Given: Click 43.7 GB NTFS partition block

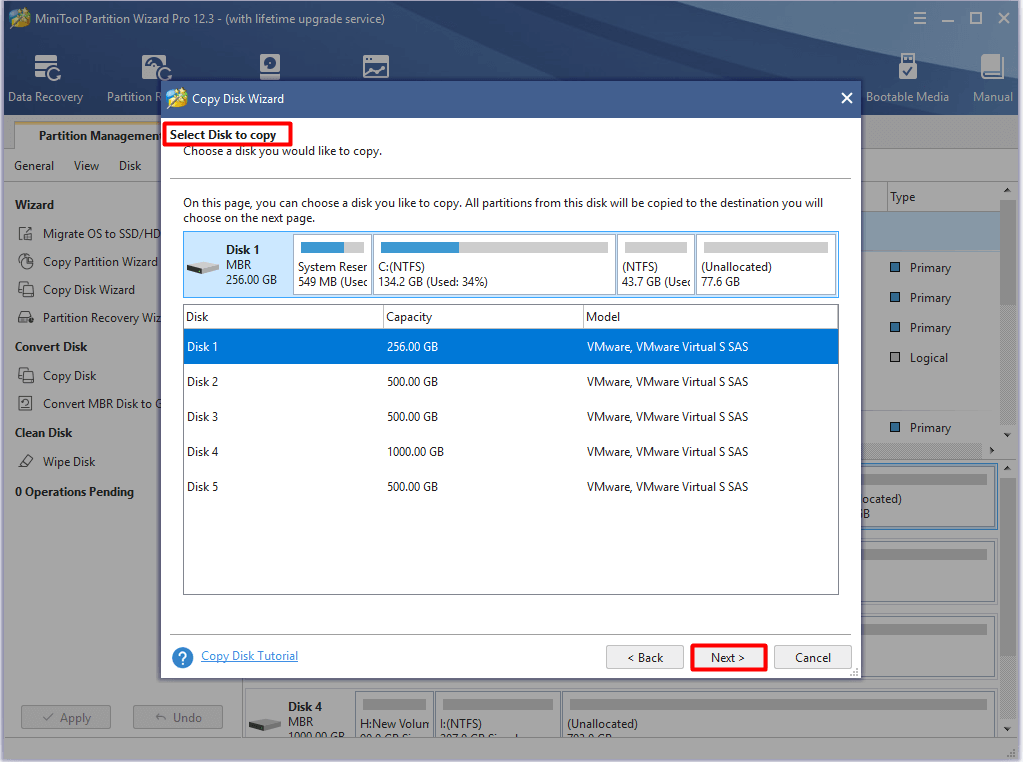Looking at the screenshot, I should click(656, 264).
